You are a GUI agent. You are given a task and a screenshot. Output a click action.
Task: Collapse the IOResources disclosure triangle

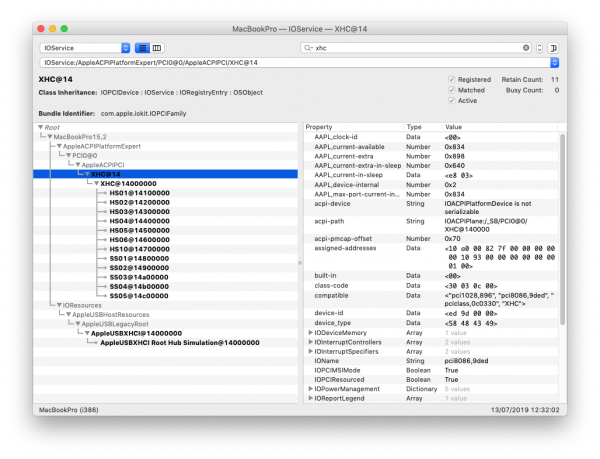click(58, 304)
